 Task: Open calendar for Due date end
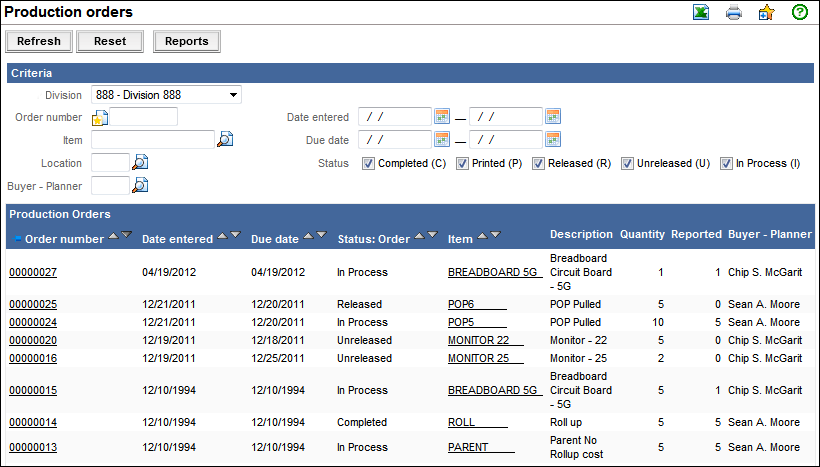click(x=553, y=140)
